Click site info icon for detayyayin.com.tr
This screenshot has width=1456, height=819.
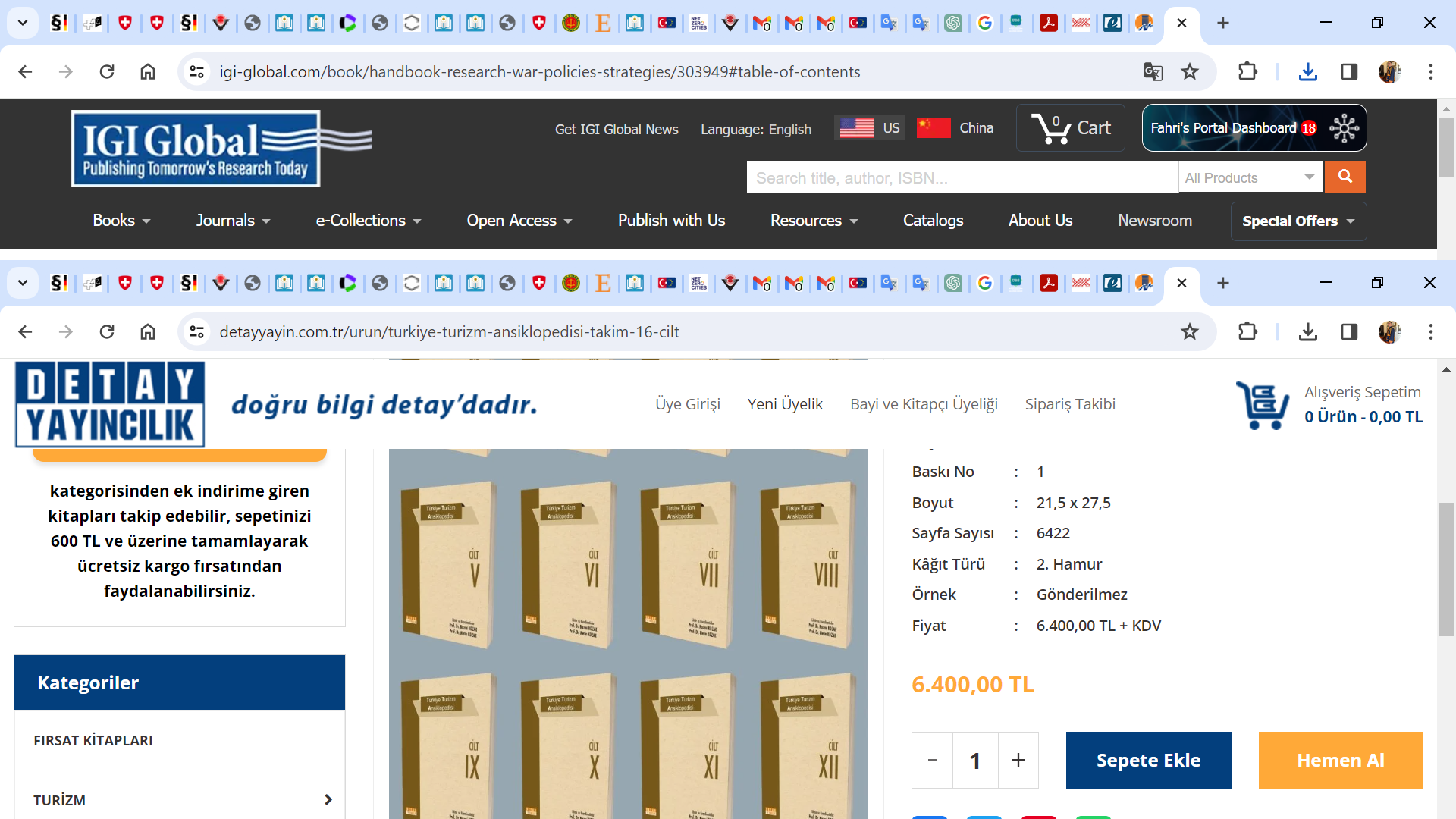pos(197,331)
